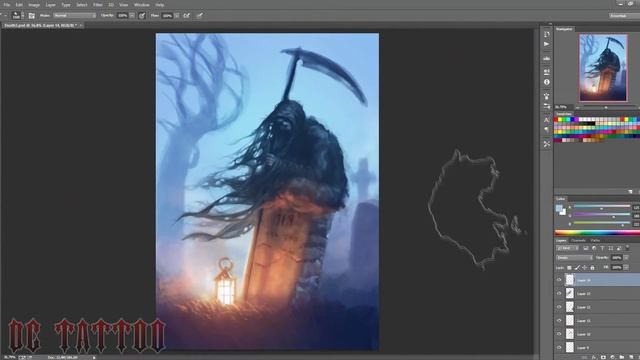Screen dimensions: 640x360
Task: Turn layer filtering on or off
Action: tap(627, 247)
